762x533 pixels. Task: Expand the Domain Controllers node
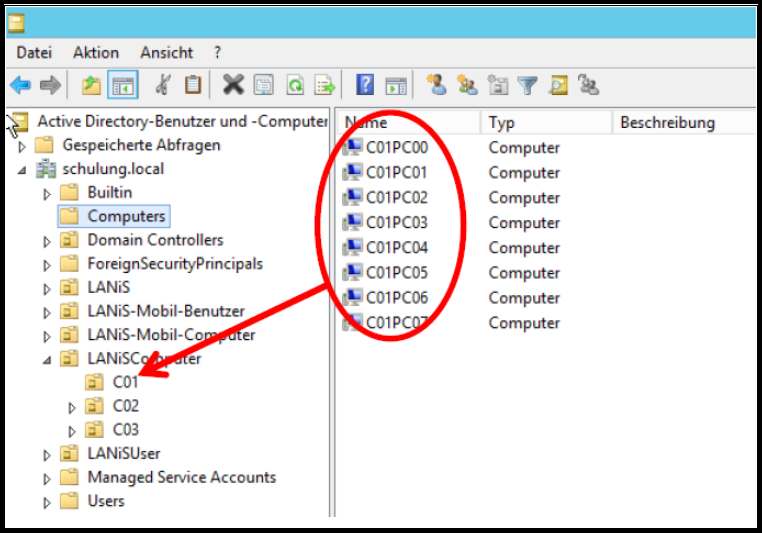click(x=47, y=241)
